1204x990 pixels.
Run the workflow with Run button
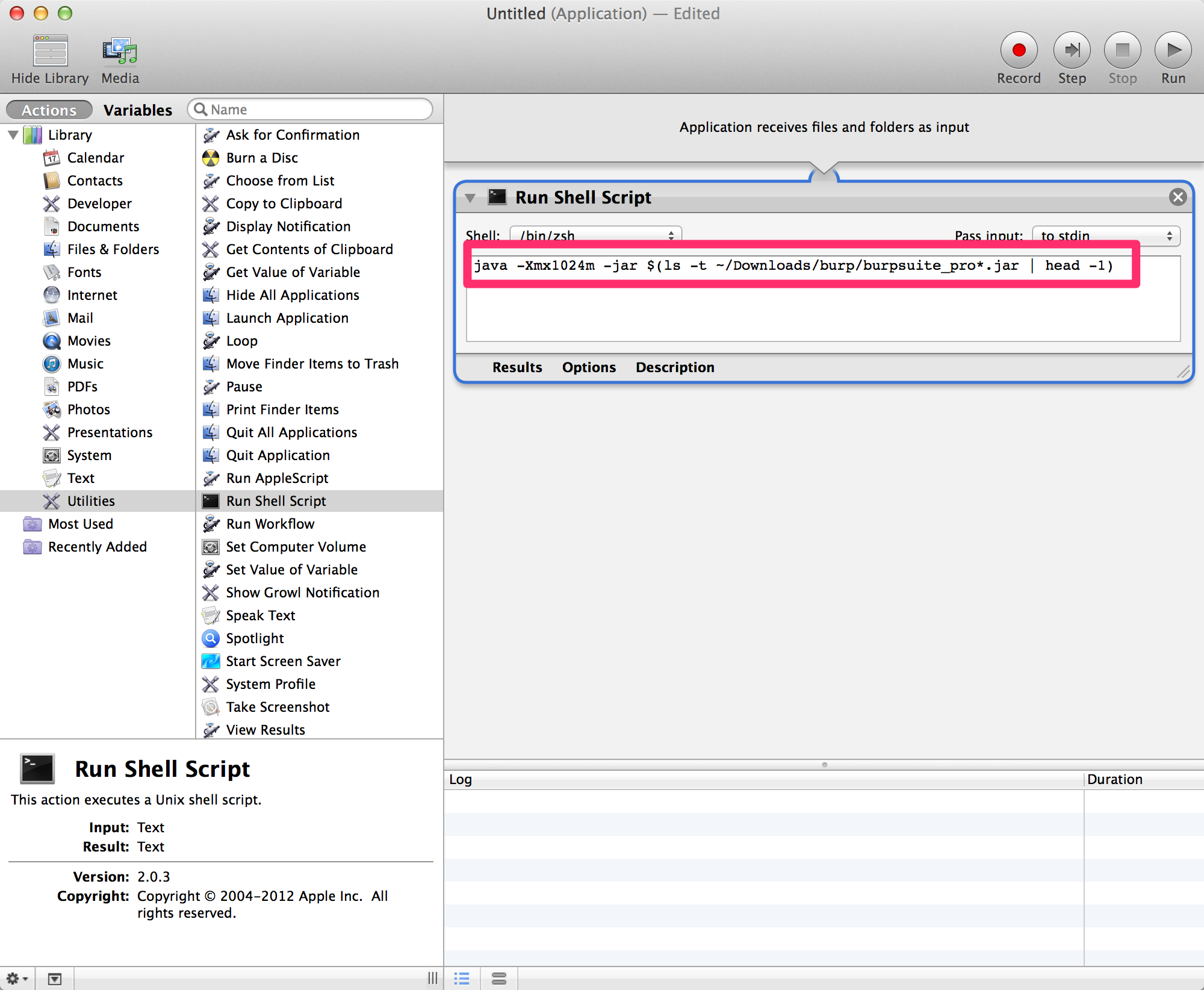[x=1173, y=51]
